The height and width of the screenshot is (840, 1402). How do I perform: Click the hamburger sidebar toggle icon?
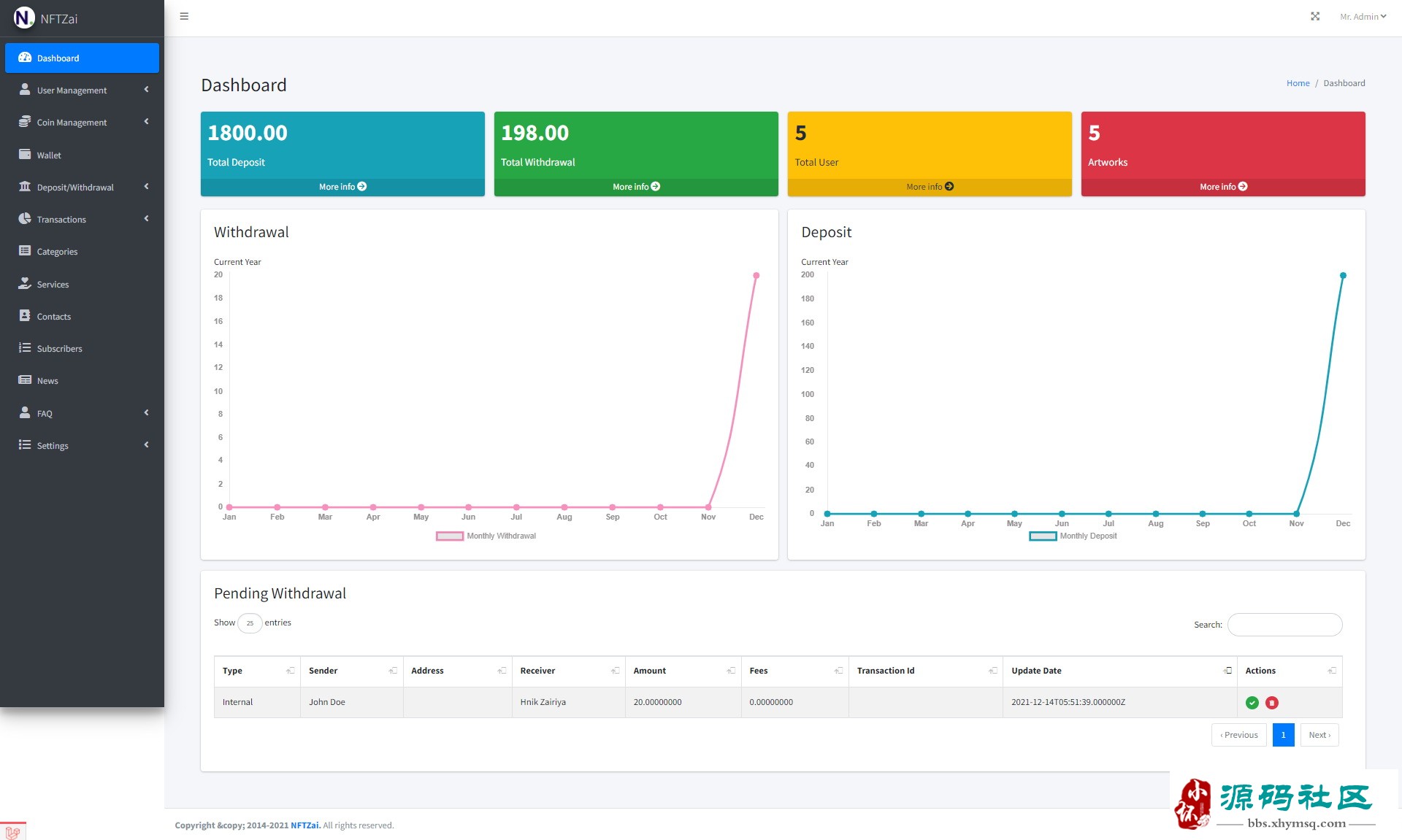pos(184,16)
